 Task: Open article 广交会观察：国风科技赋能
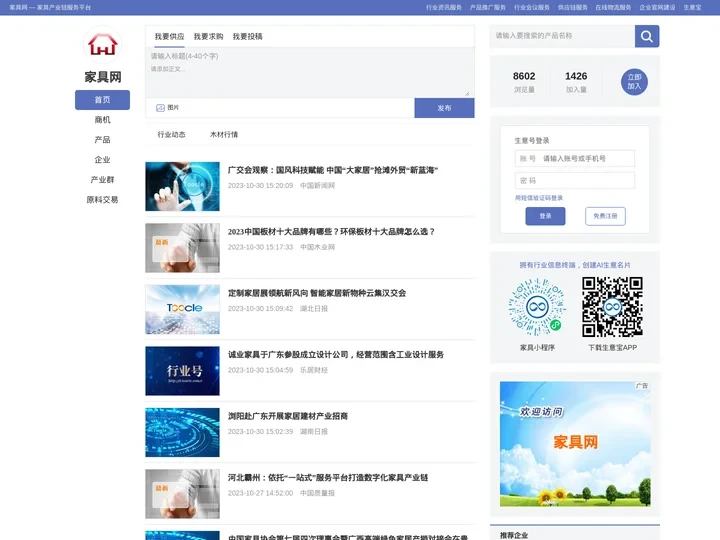(x=333, y=170)
